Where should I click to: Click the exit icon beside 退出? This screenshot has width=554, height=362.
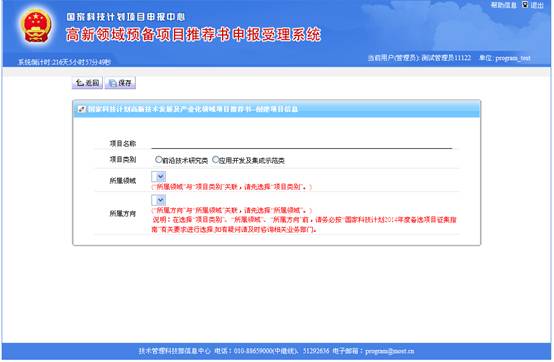tap(525, 5)
